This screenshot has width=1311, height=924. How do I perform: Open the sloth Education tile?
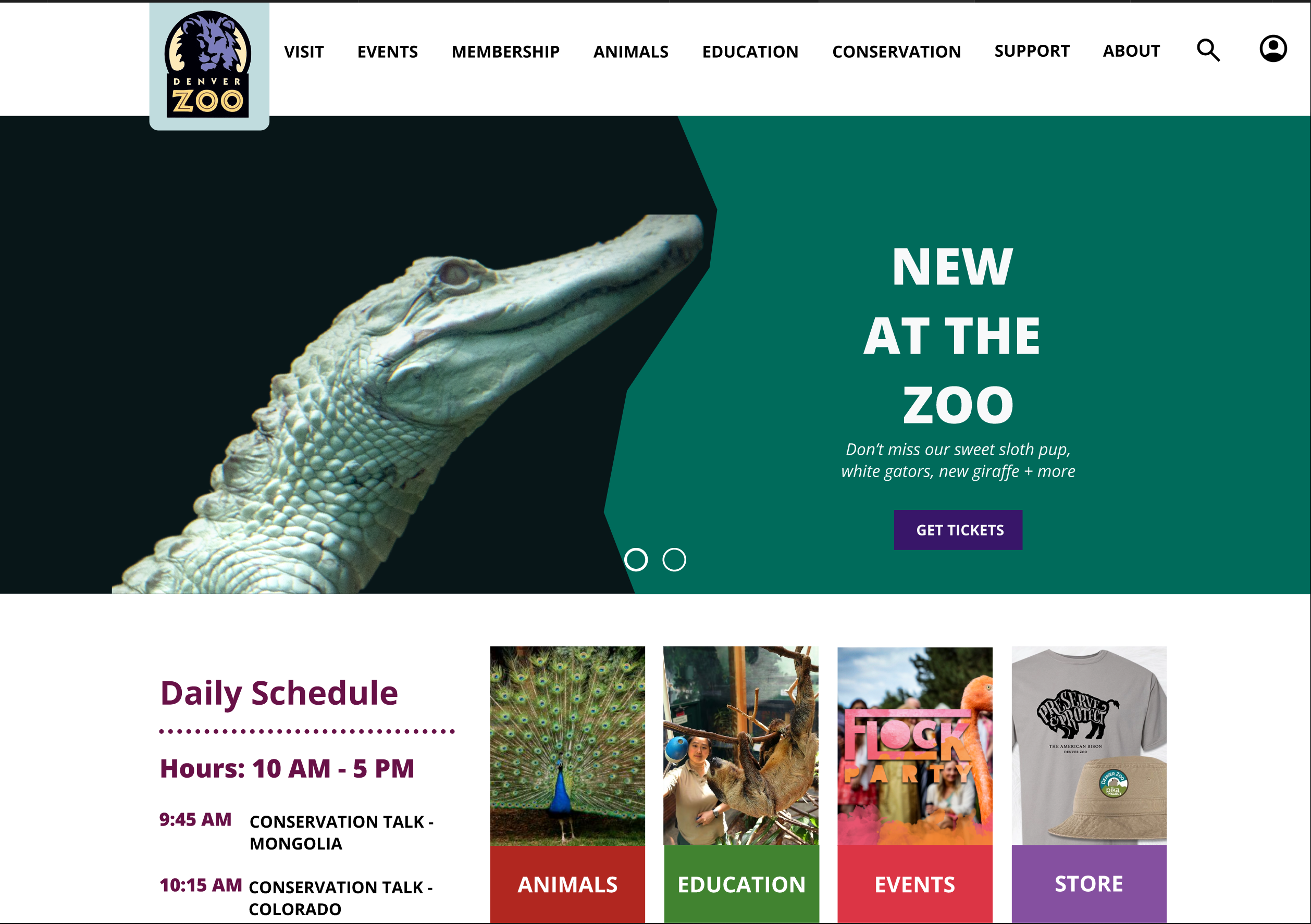741,785
